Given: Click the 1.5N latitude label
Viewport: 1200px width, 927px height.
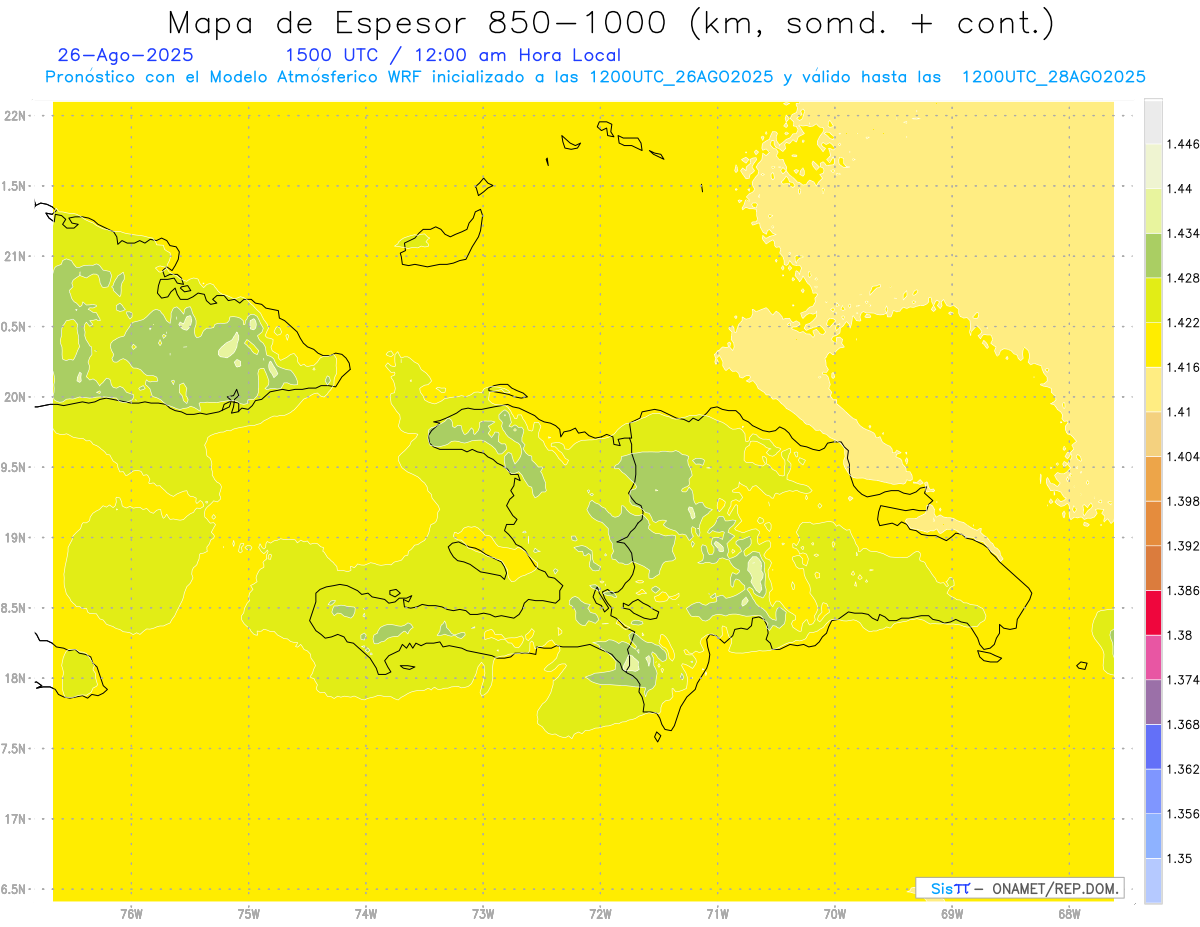Looking at the screenshot, I should point(14,186).
